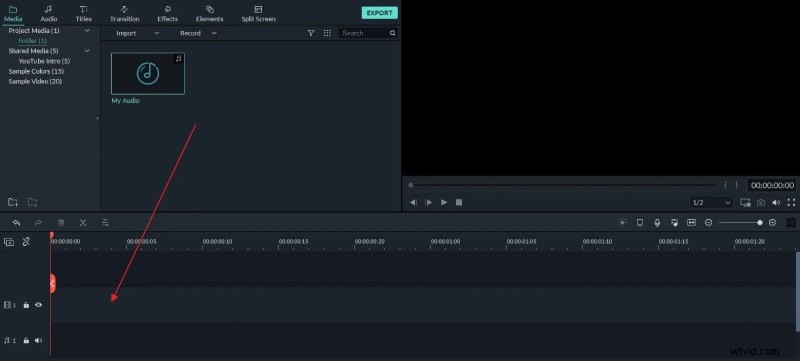The image size is (800, 361).
Task: Stop preview playback
Action: pyautogui.click(x=459, y=202)
